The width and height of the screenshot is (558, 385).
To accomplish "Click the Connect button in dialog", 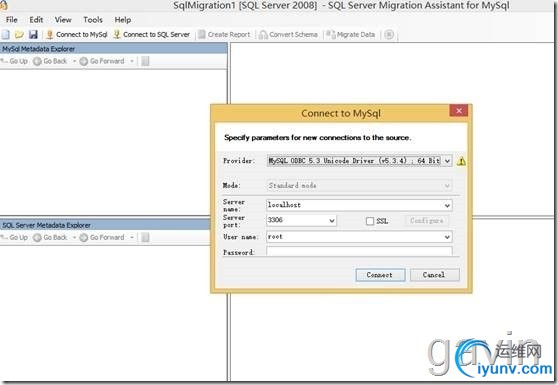I will 380,275.
